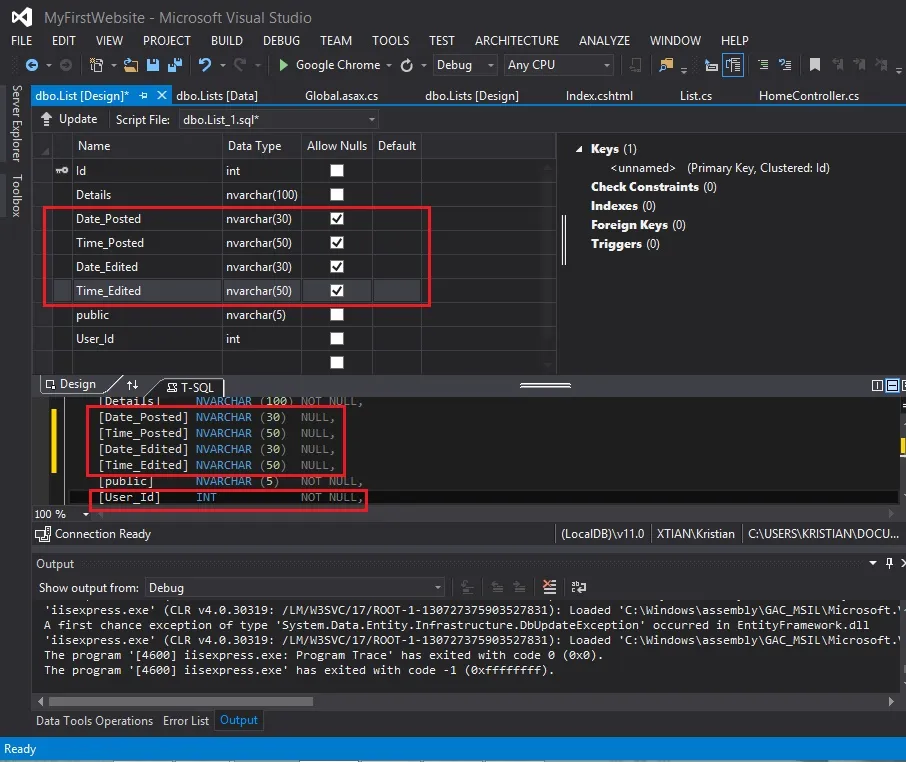Screen dimensions: 906x762
Task: Click the design/T-SQL pane splitter handle
Action: click(x=545, y=385)
